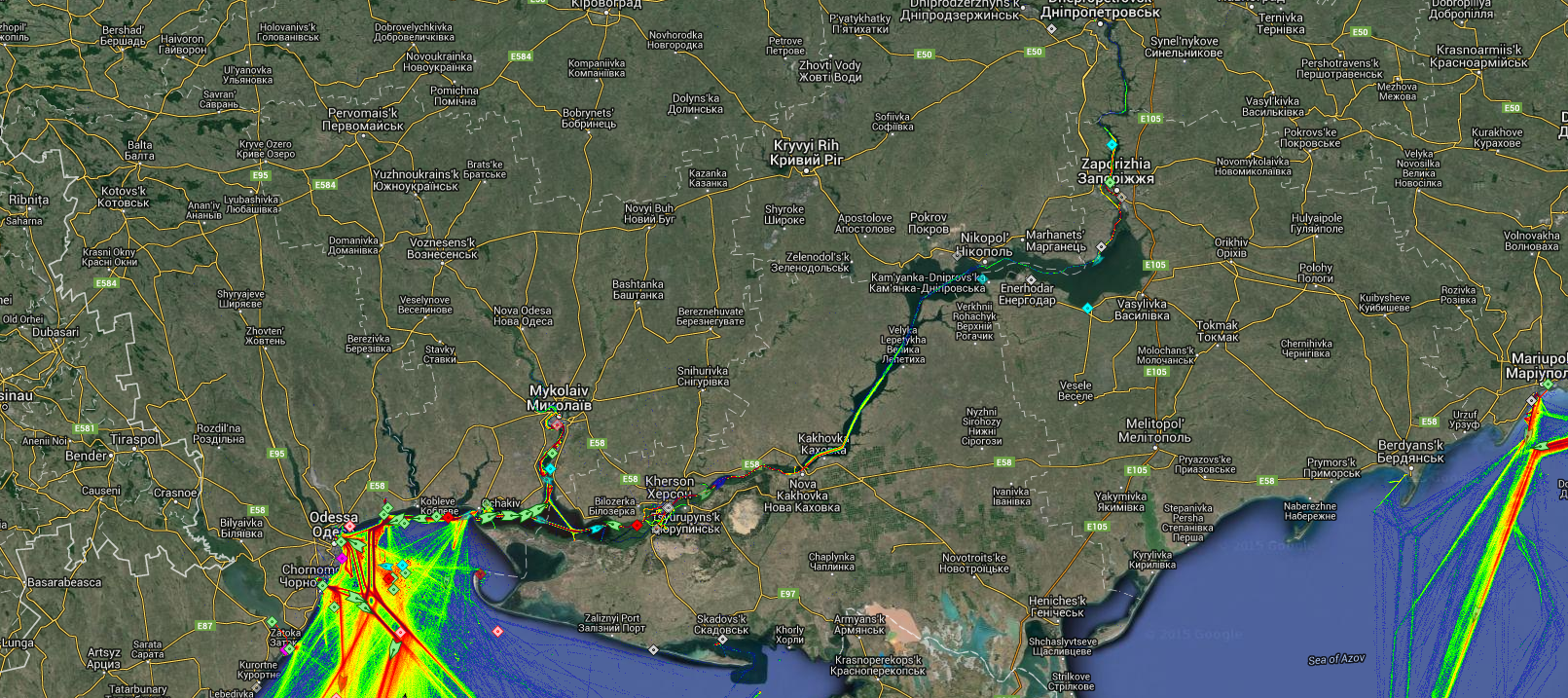The image size is (1568, 698).
Task: Select the white diamond marker below Zaliznyi Port
Action: [653, 650]
